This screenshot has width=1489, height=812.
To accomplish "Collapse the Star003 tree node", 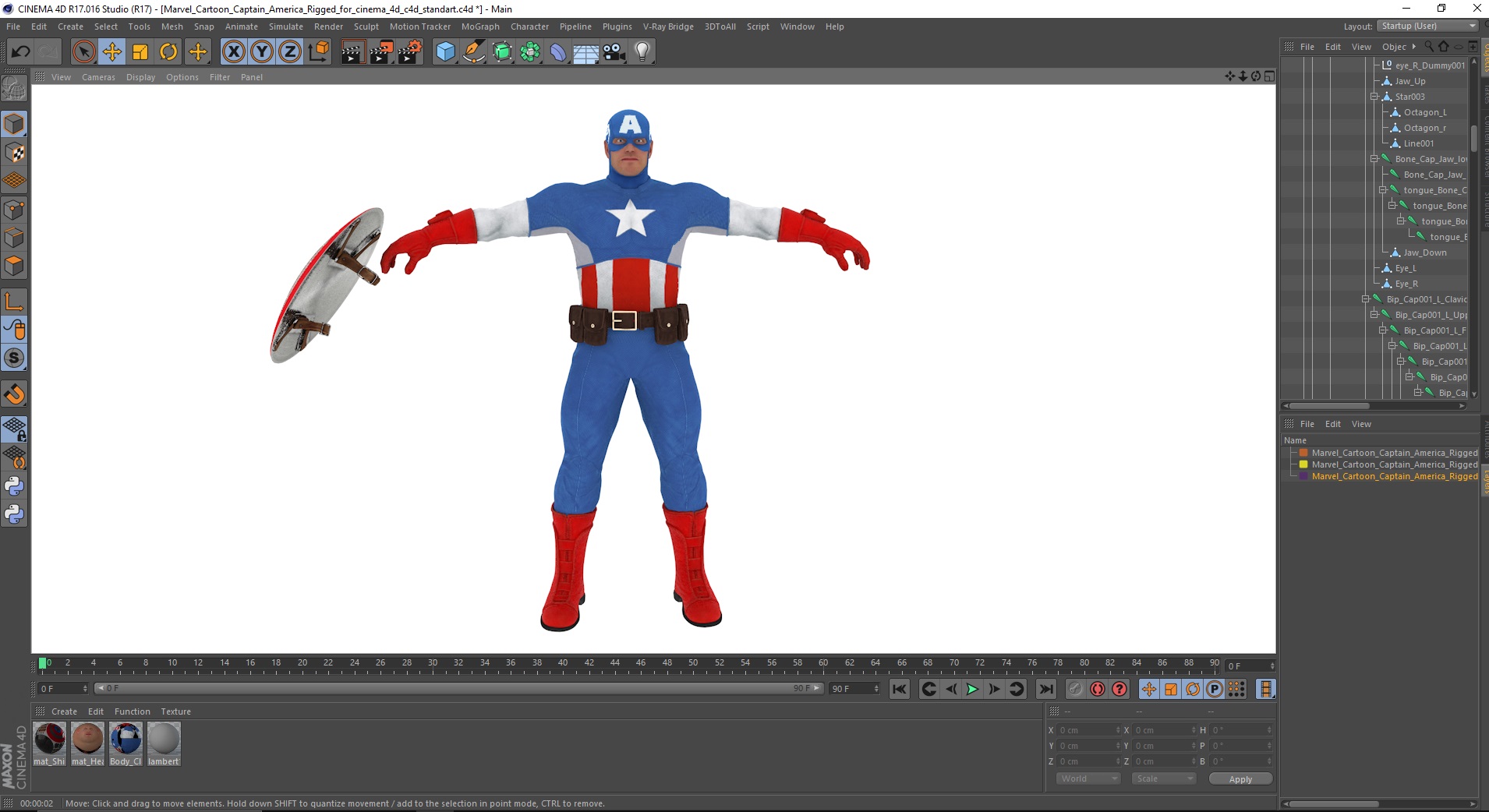I will coord(1374,97).
